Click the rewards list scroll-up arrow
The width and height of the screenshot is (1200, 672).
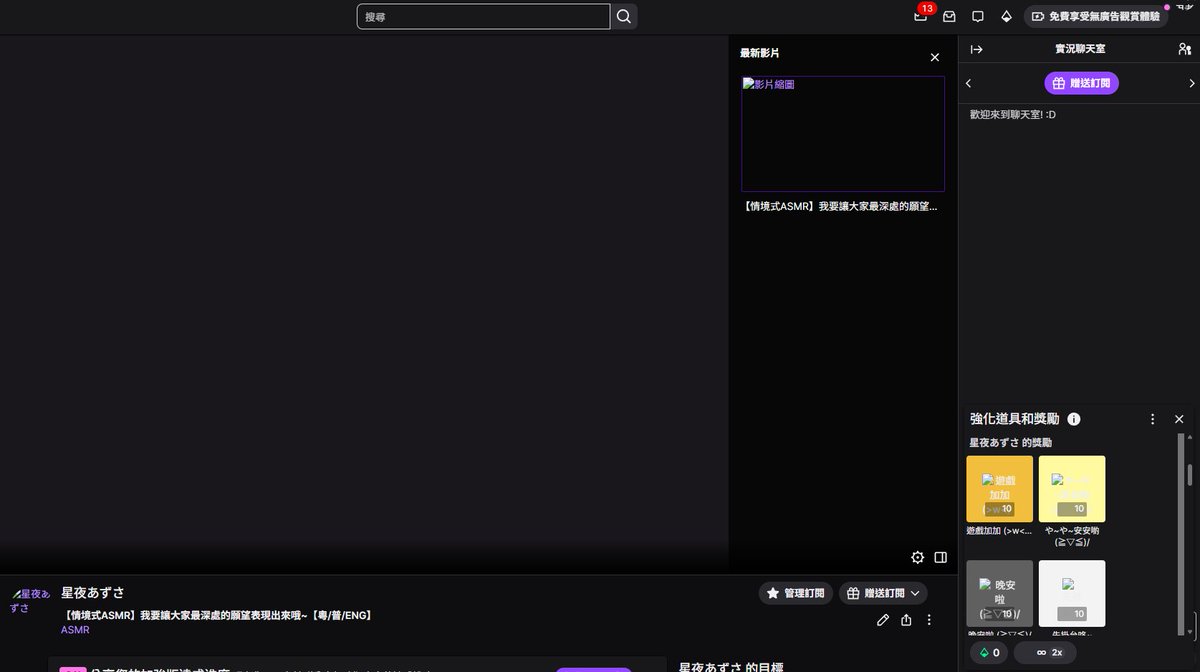pos(1189,439)
